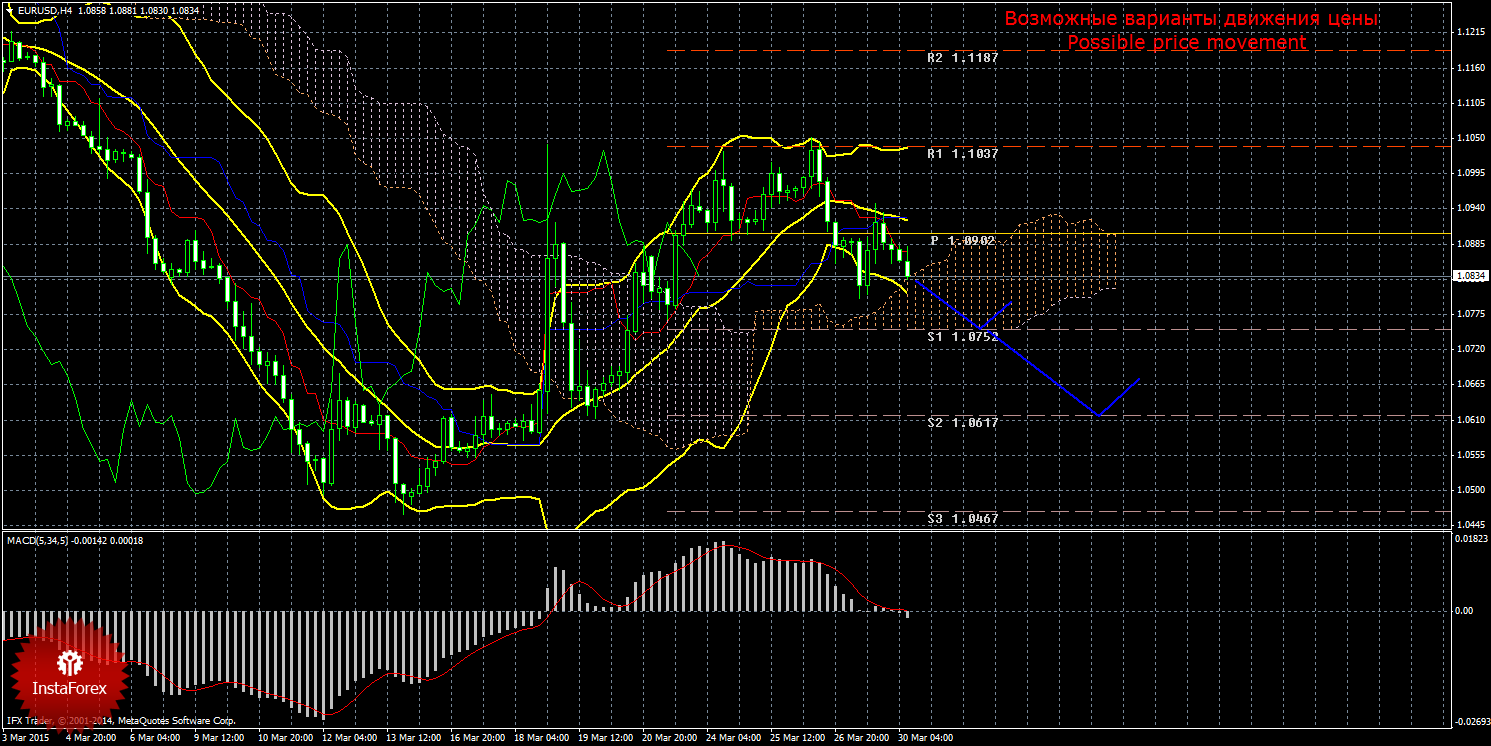Click the 30 Mar 04:00 time axis marker
The image size is (1491, 746).
pos(924,738)
